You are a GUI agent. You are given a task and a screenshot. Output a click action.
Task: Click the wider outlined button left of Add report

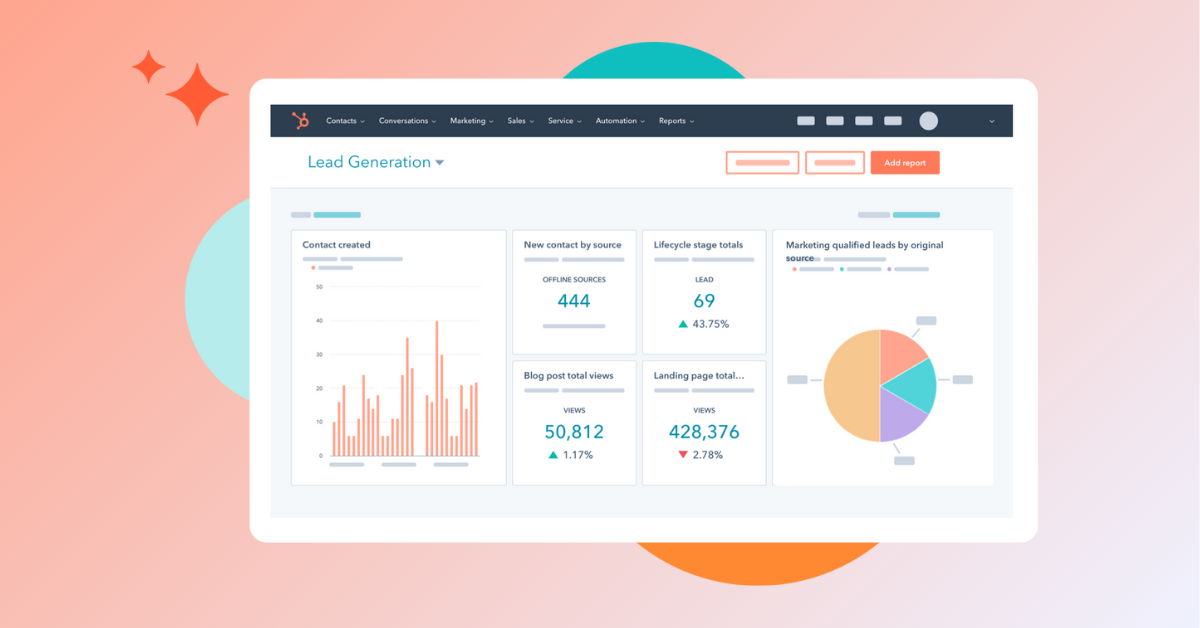tap(762, 163)
